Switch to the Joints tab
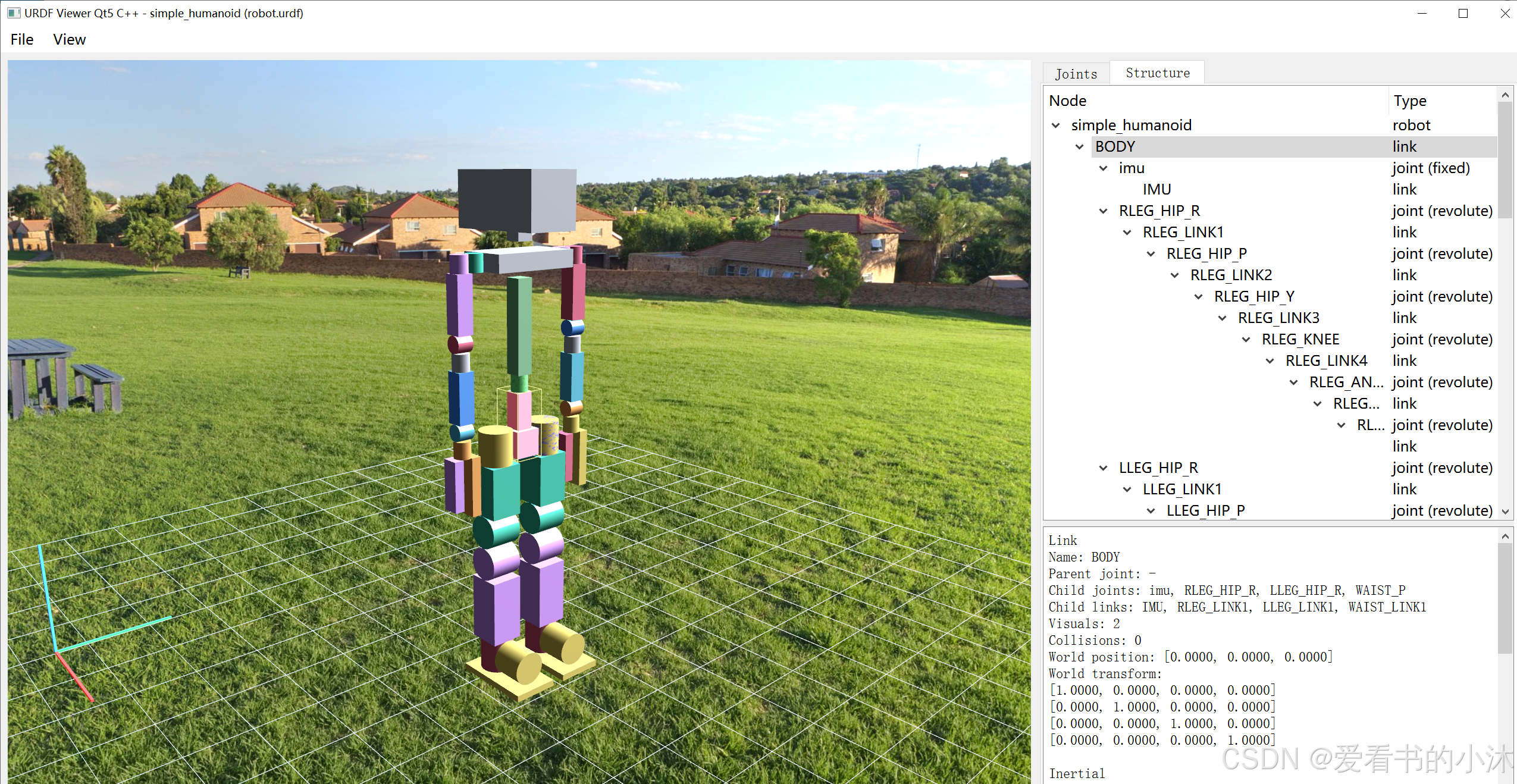 [1076, 74]
